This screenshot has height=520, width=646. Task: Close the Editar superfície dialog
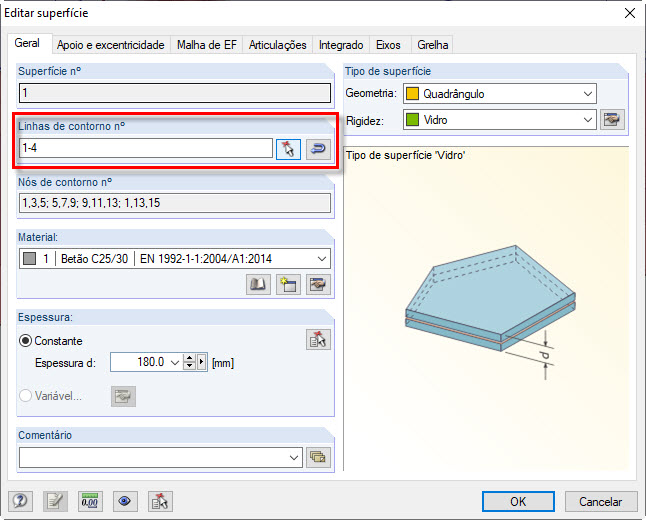pyautogui.click(x=630, y=13)
